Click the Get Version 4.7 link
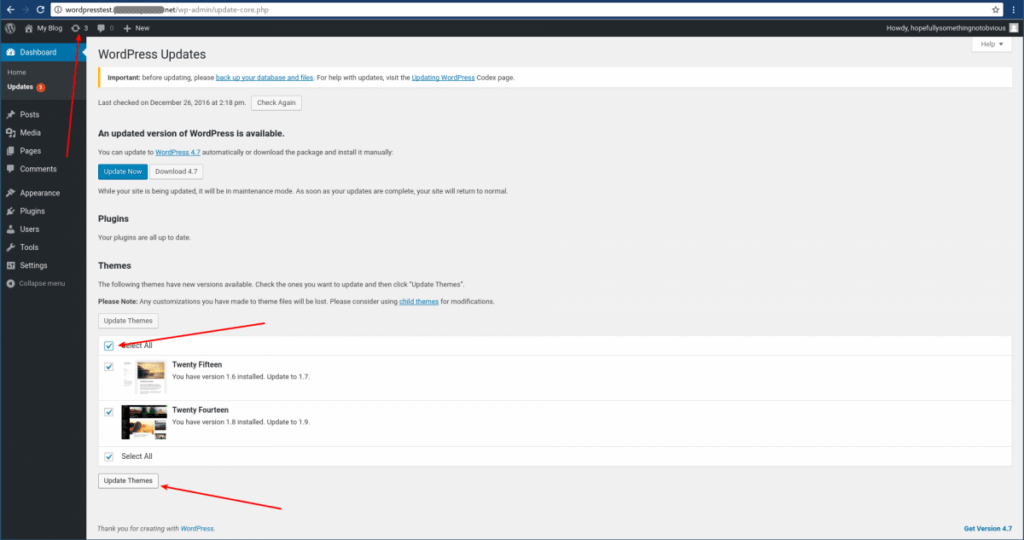This screenshot has height=540, width=1024. pyautogui.click(x=988, y=529)
